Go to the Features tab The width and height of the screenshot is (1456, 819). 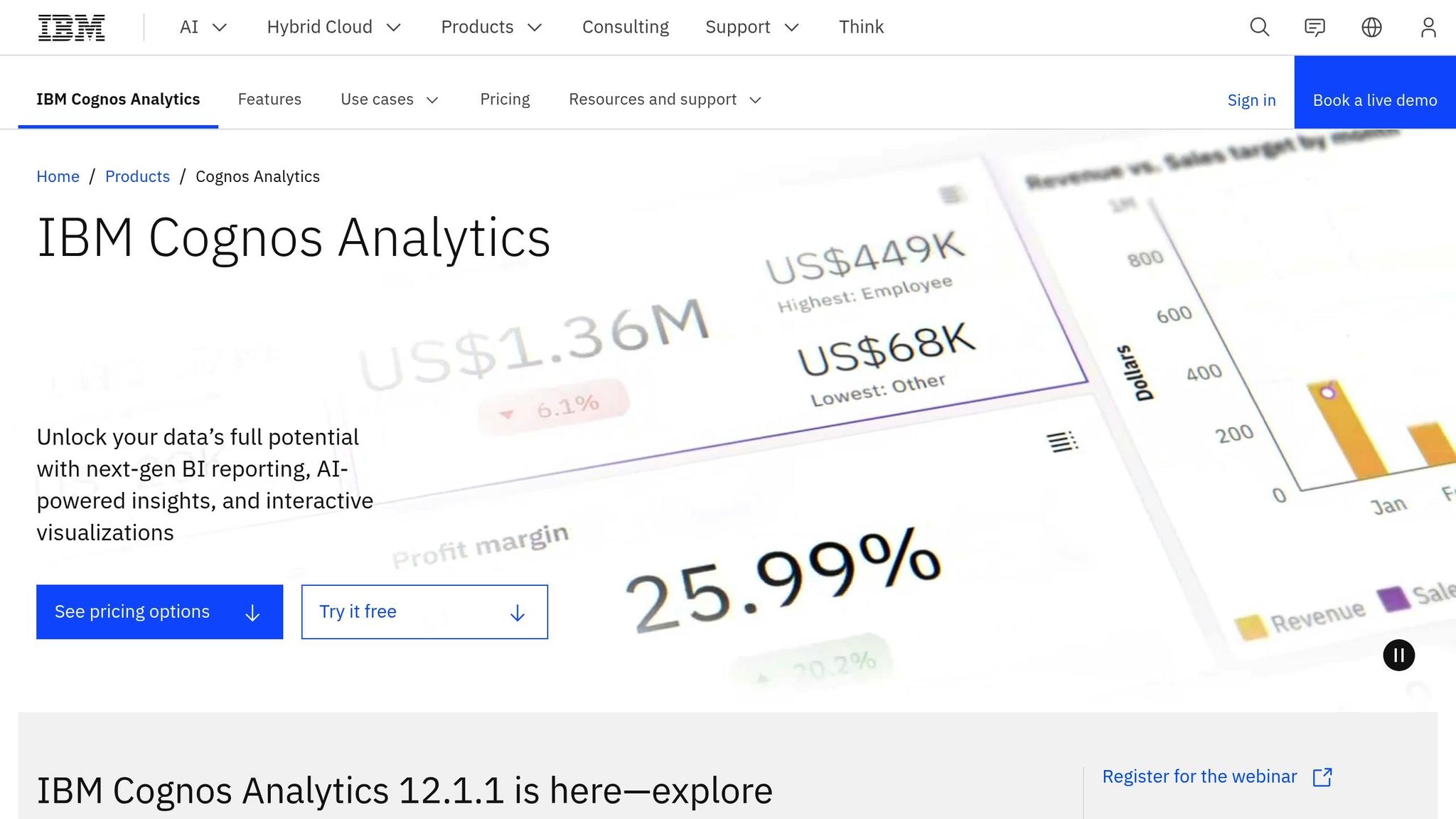269,100
